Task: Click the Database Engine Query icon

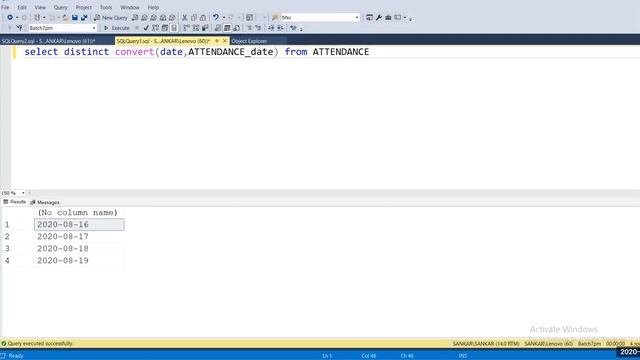Action: click(135, 18)
